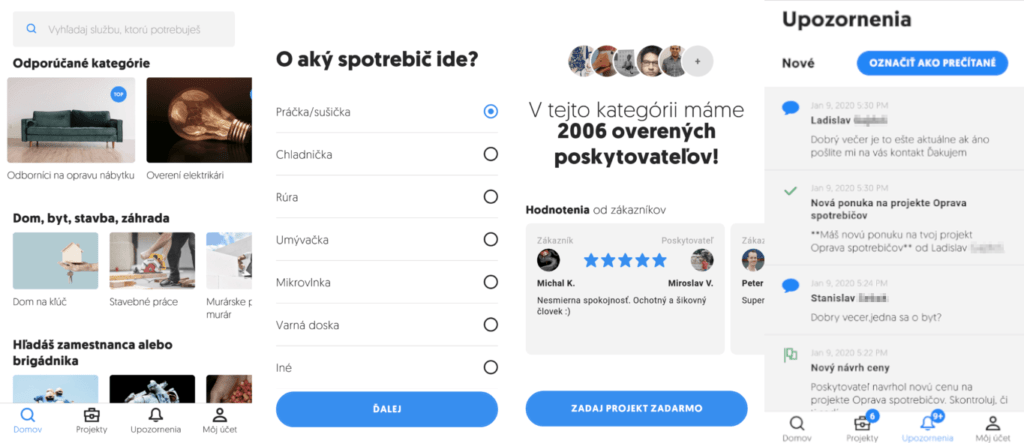Click the OZNAČIŤ AKO PREČÍTANÉ button
Viewport: 1024px width, 443px height.
tap(932, 63)
